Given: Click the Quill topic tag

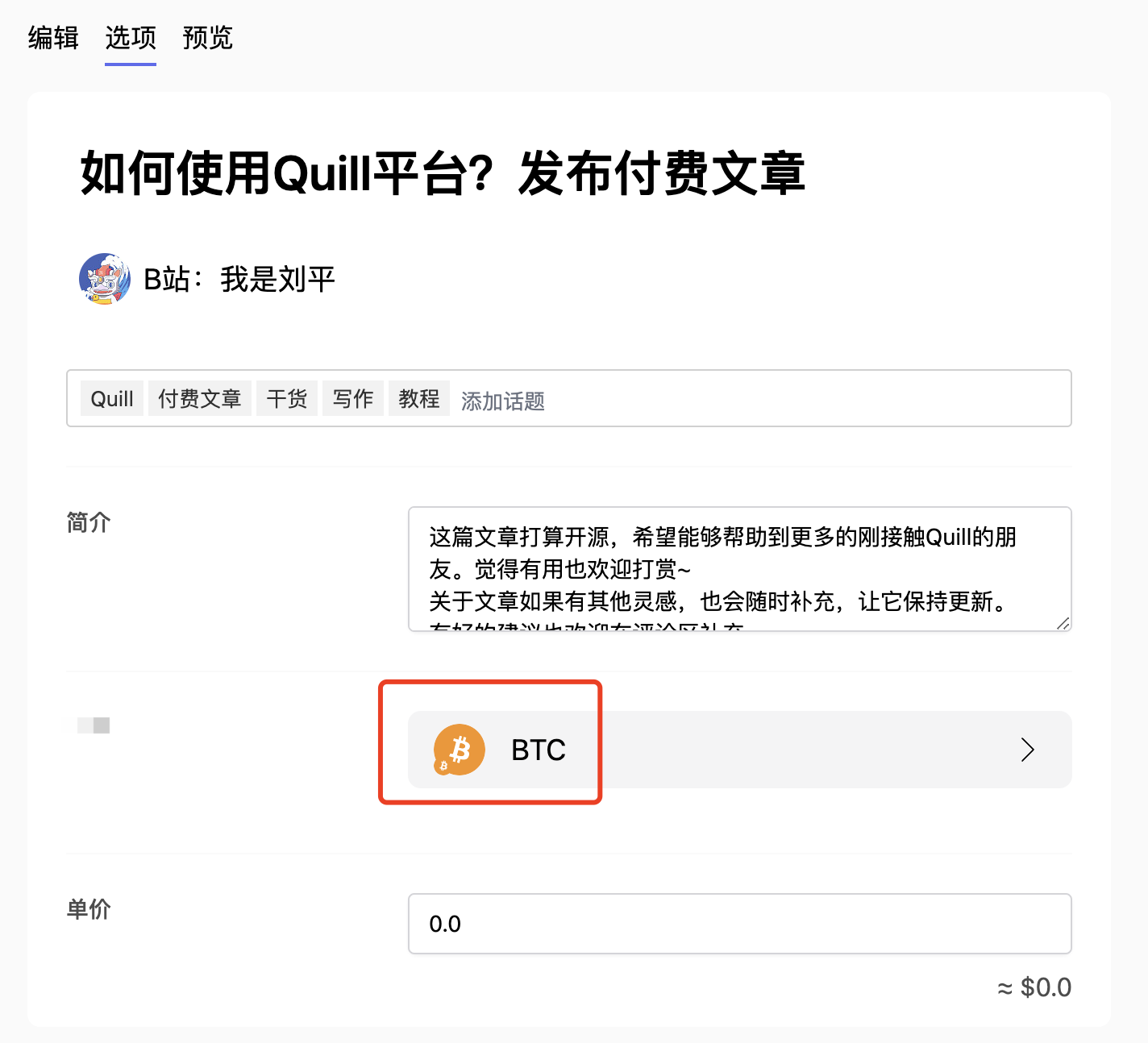Looking at the screenshot, I should (x=112, y=399).
